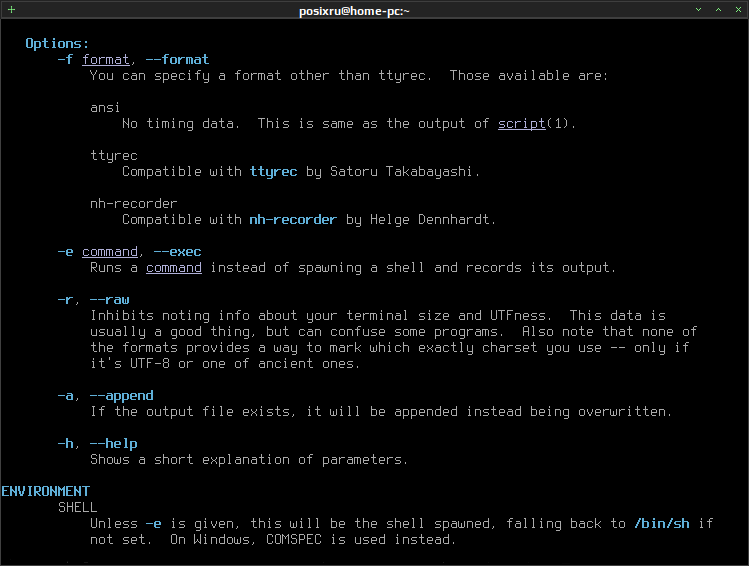Click the word 'UTFness' in raw description
This screenshot has width=749, height=566.
pos(518,315)
